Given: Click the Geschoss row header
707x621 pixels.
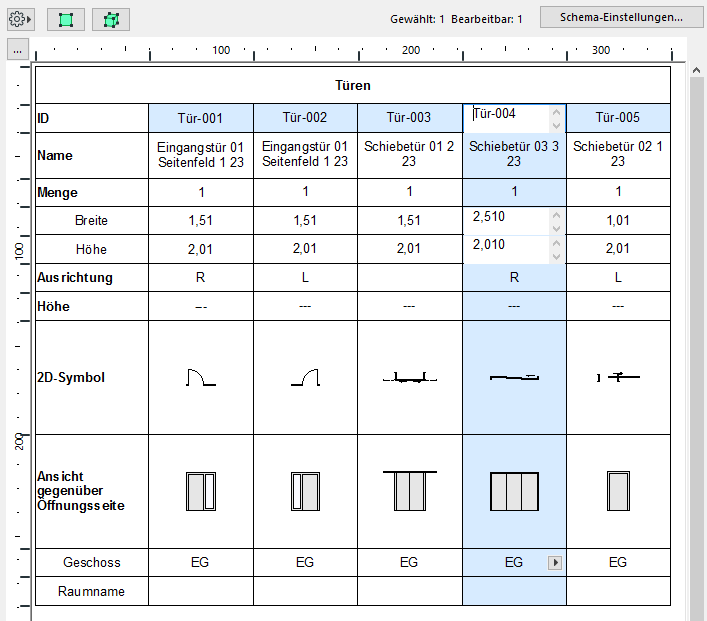Looking at the screenshot, I should (x=92, y=562).
